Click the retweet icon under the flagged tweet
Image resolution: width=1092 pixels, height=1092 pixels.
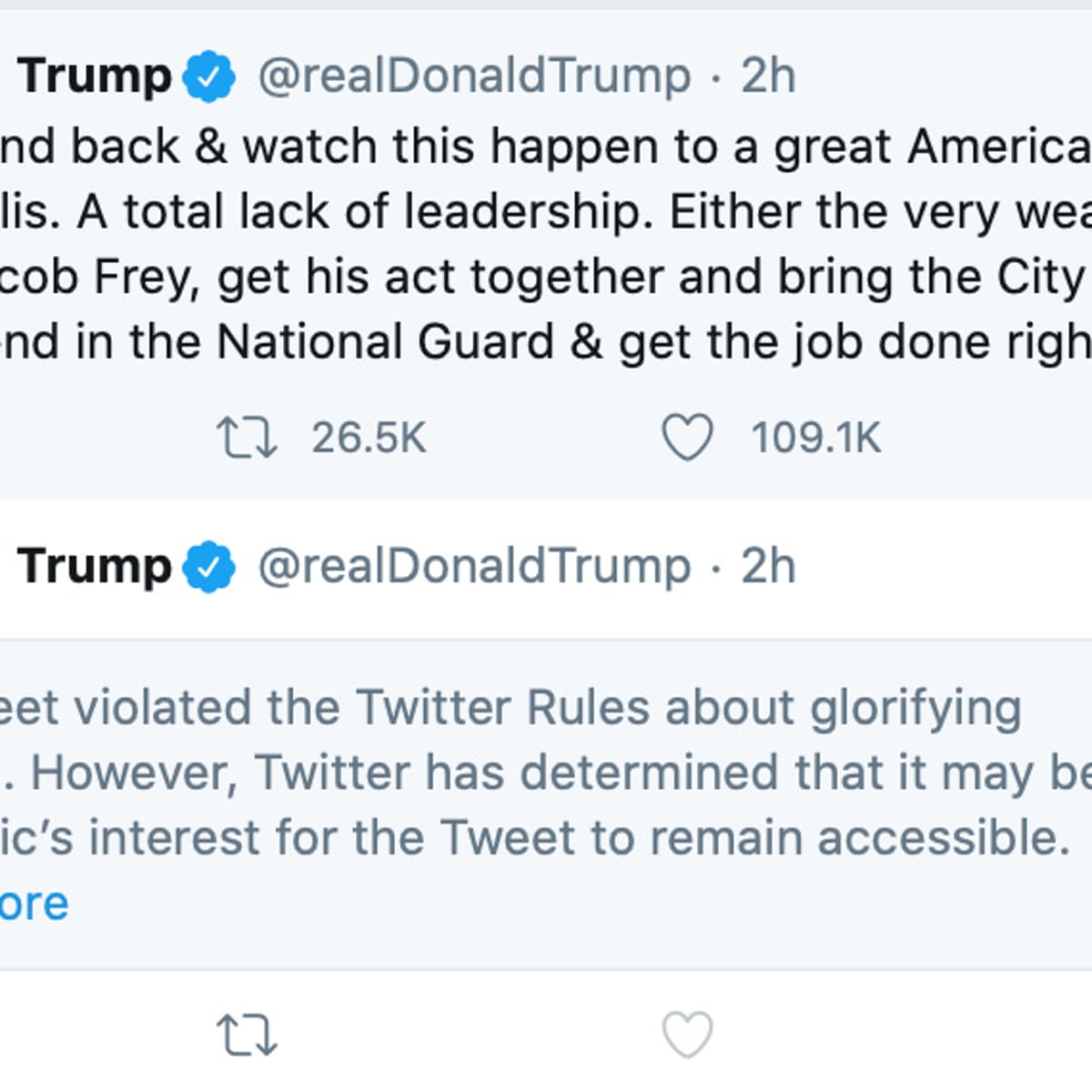click(x=246, y=1036)
